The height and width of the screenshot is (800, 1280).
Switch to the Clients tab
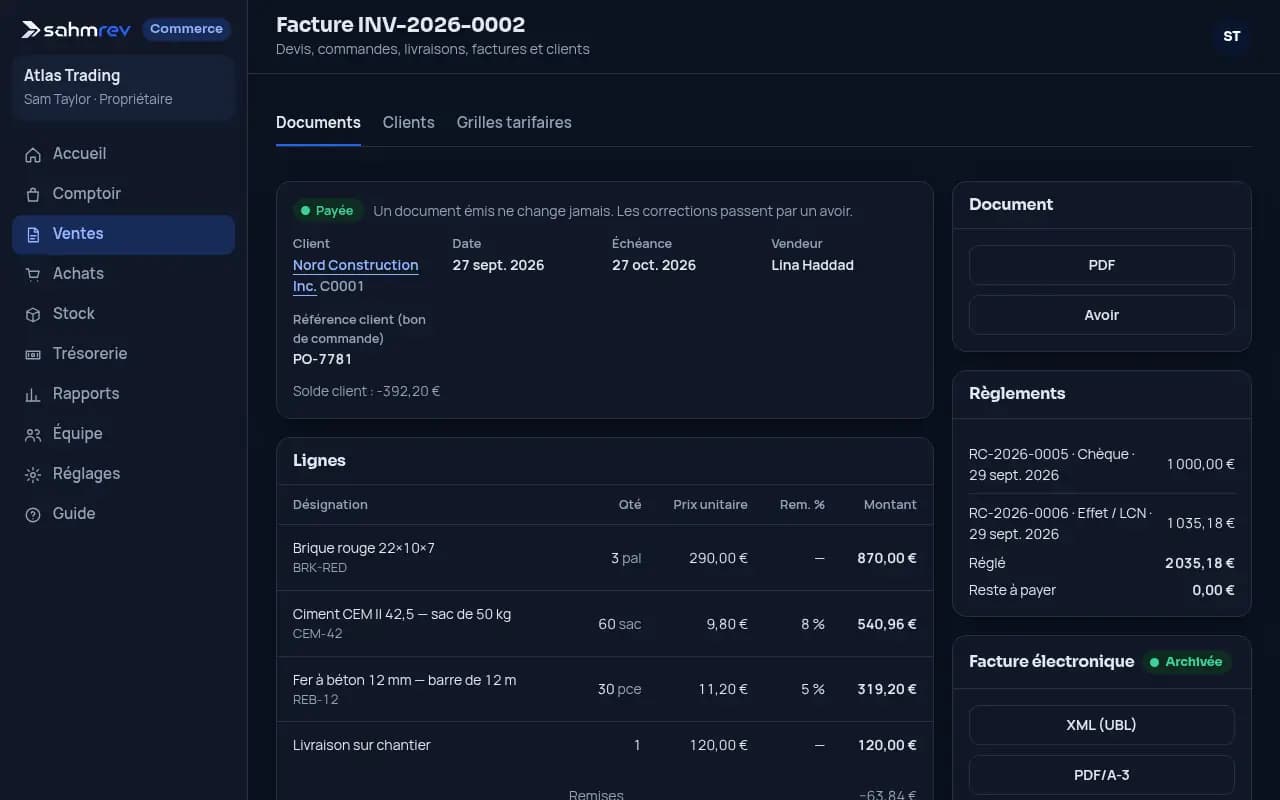coord(408,122)
